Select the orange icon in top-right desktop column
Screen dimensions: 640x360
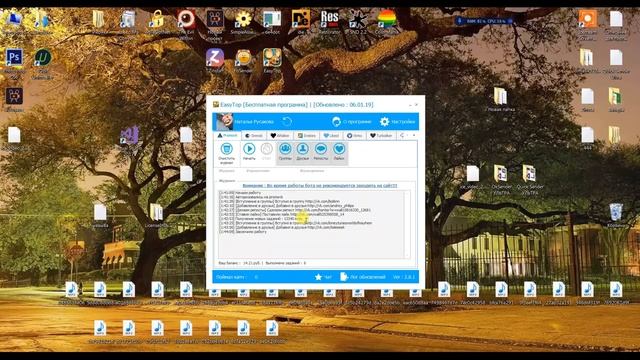pyautogui.click(x=588, y=20)
